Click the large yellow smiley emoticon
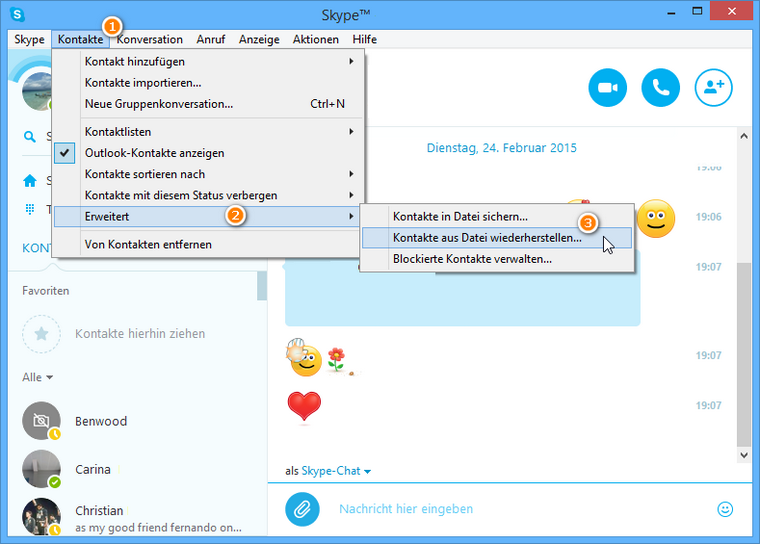Image resolution: width=760 pixels, height=544 pixels. 655,219
